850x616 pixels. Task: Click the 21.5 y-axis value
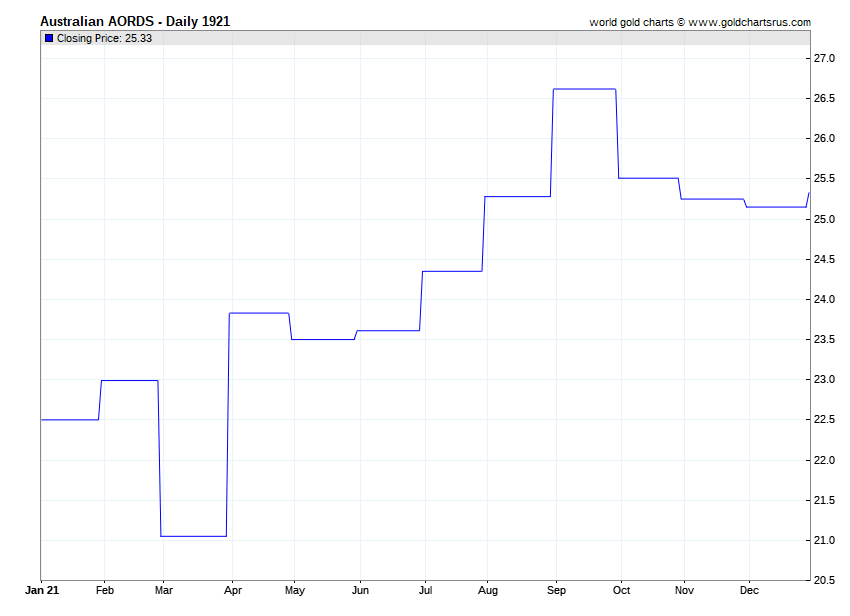[824, 500]
